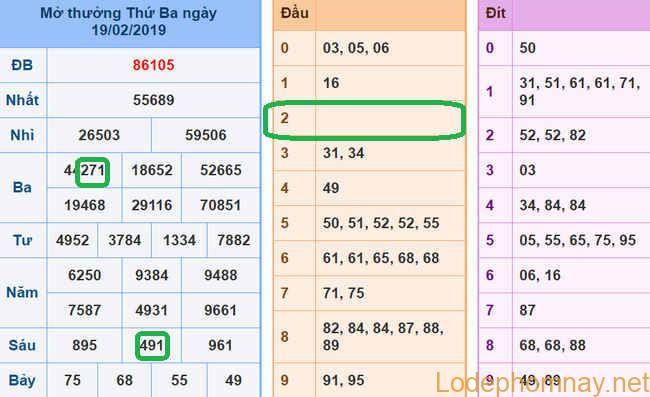The image size is (650, 397).
Task: Click Đầu values '31, 34'
Action: tap(344, 153)
